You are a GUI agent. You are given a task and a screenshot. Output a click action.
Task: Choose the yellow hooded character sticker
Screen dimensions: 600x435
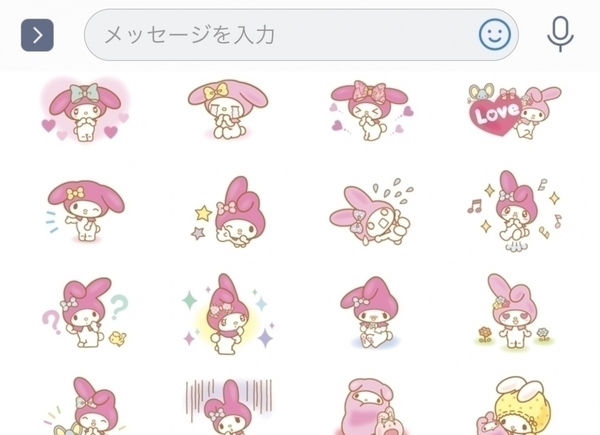coord(514,406)
